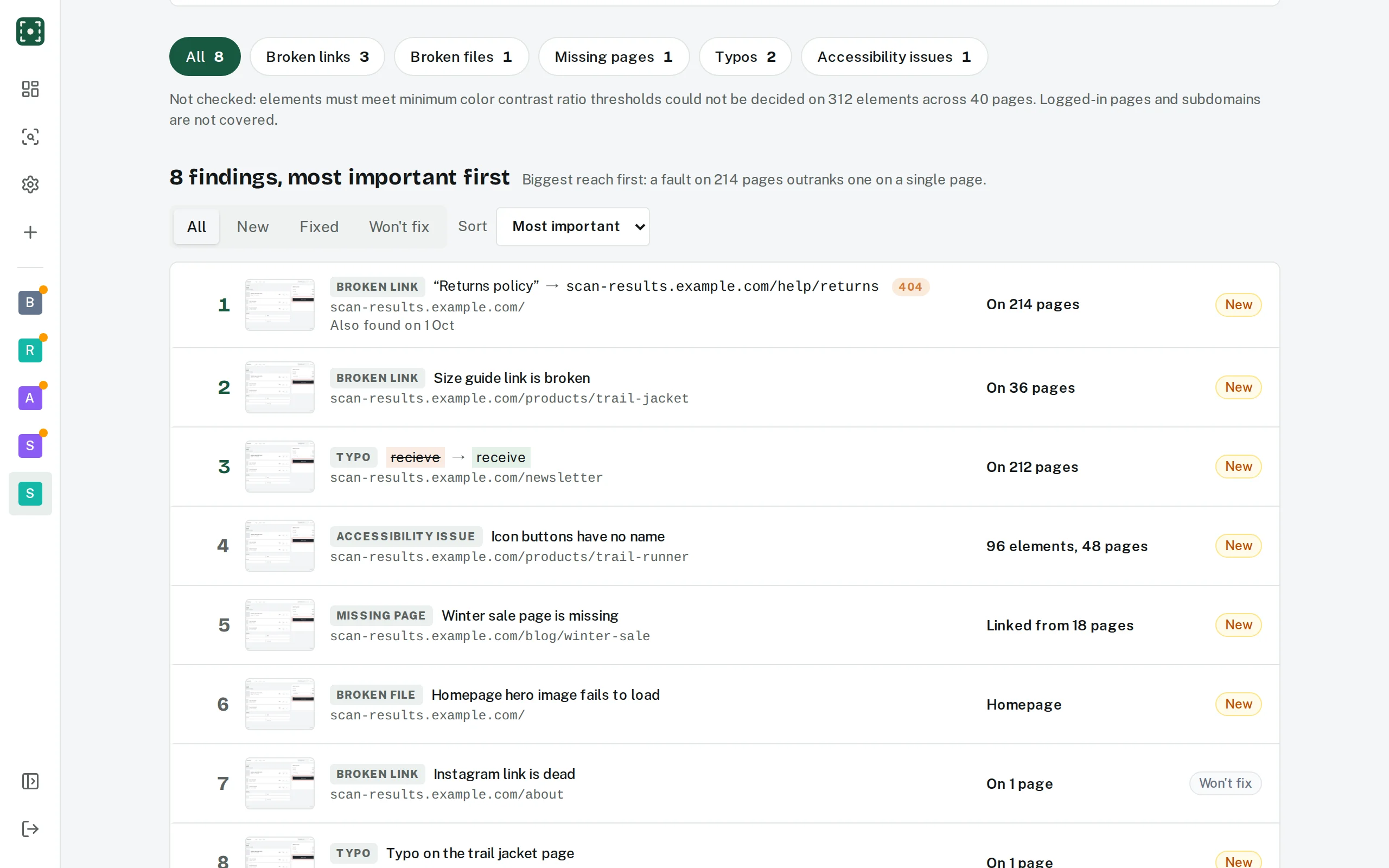Switch to the New status tab
This screenshot has width=1389, height=868.
pyautogui.click(x=252, y=227)
